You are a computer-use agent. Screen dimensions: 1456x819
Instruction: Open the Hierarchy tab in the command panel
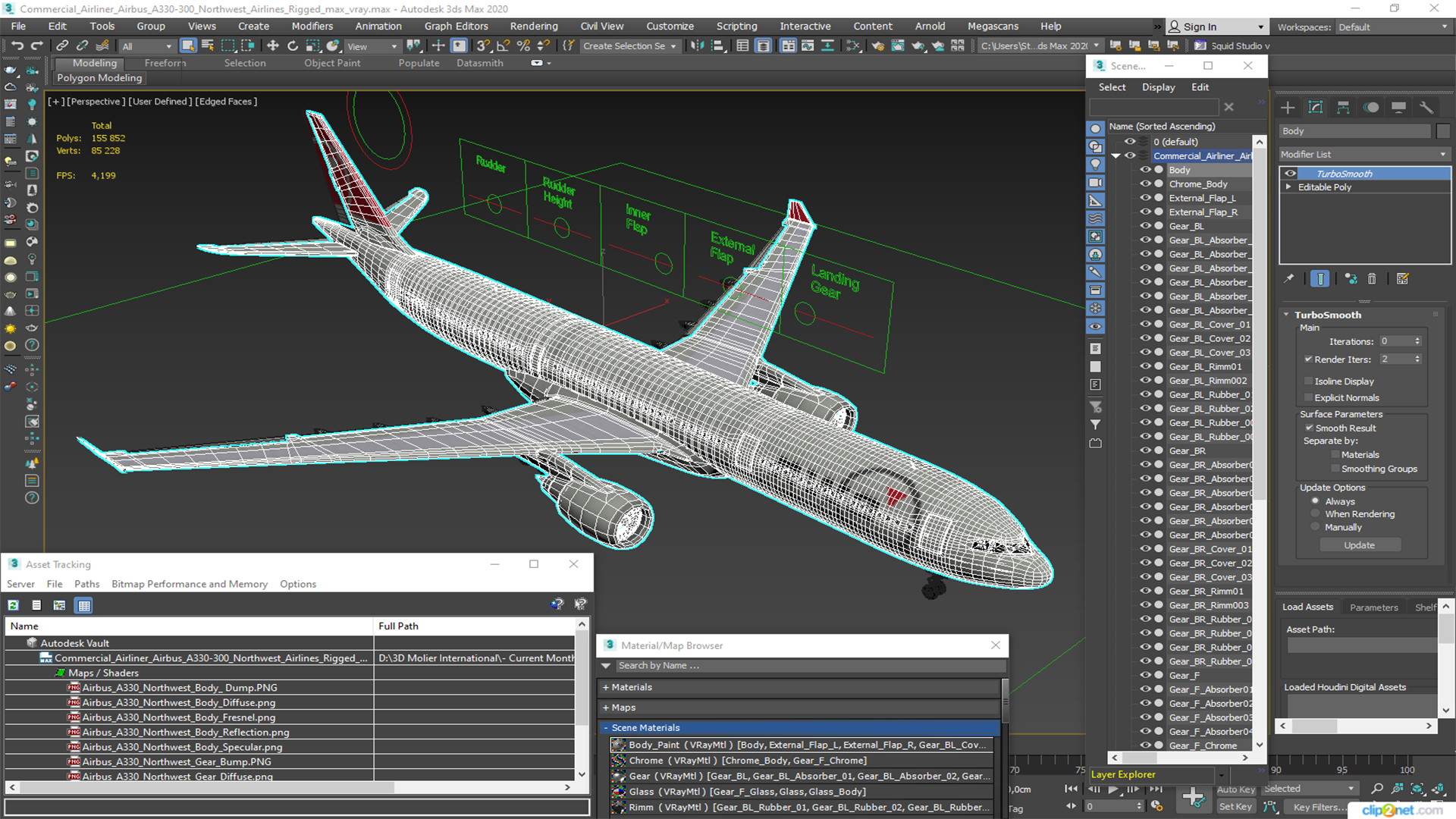click(x=1343, y=108)
